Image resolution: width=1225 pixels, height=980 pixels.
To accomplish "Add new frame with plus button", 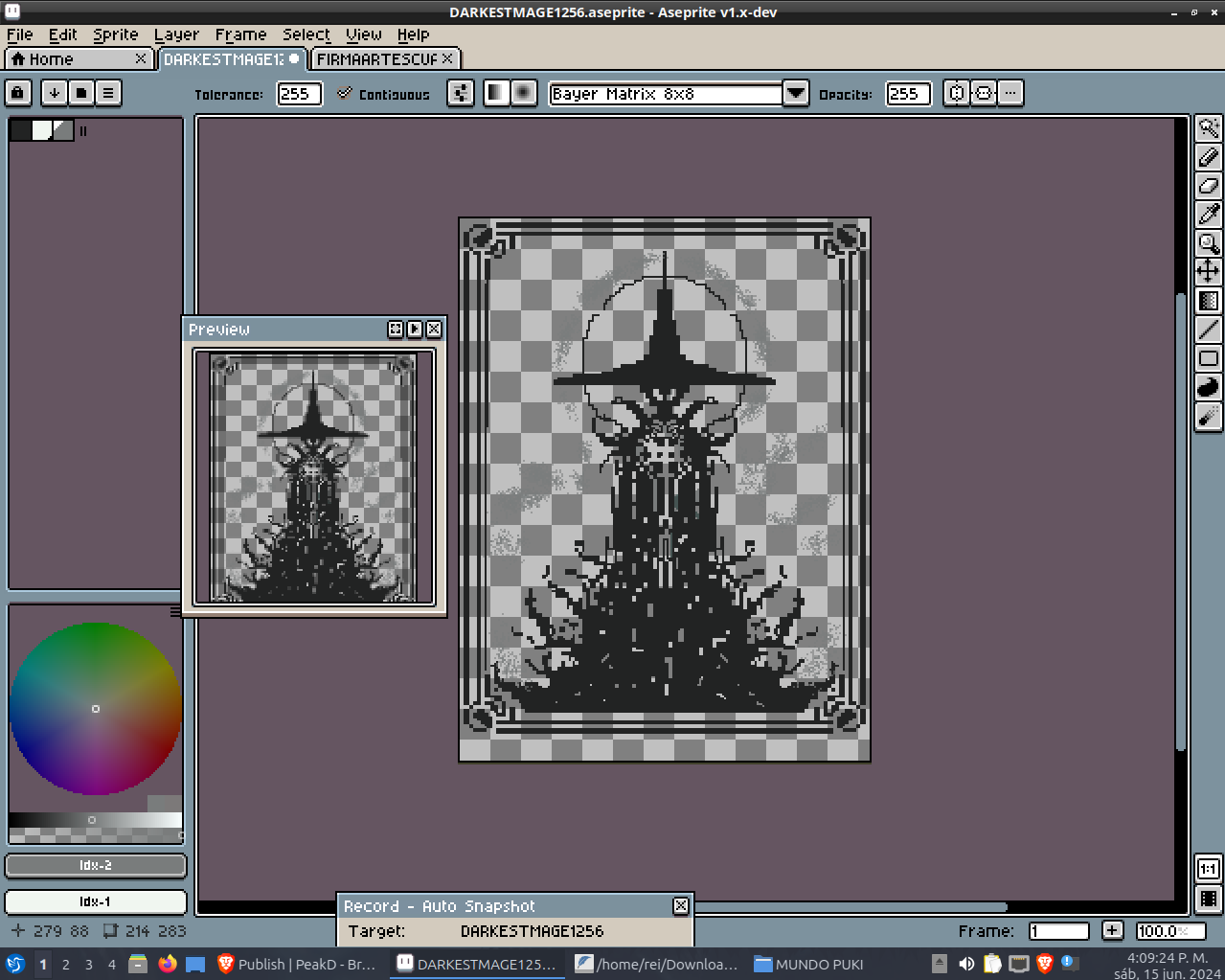I will [x=1112, y=930].
